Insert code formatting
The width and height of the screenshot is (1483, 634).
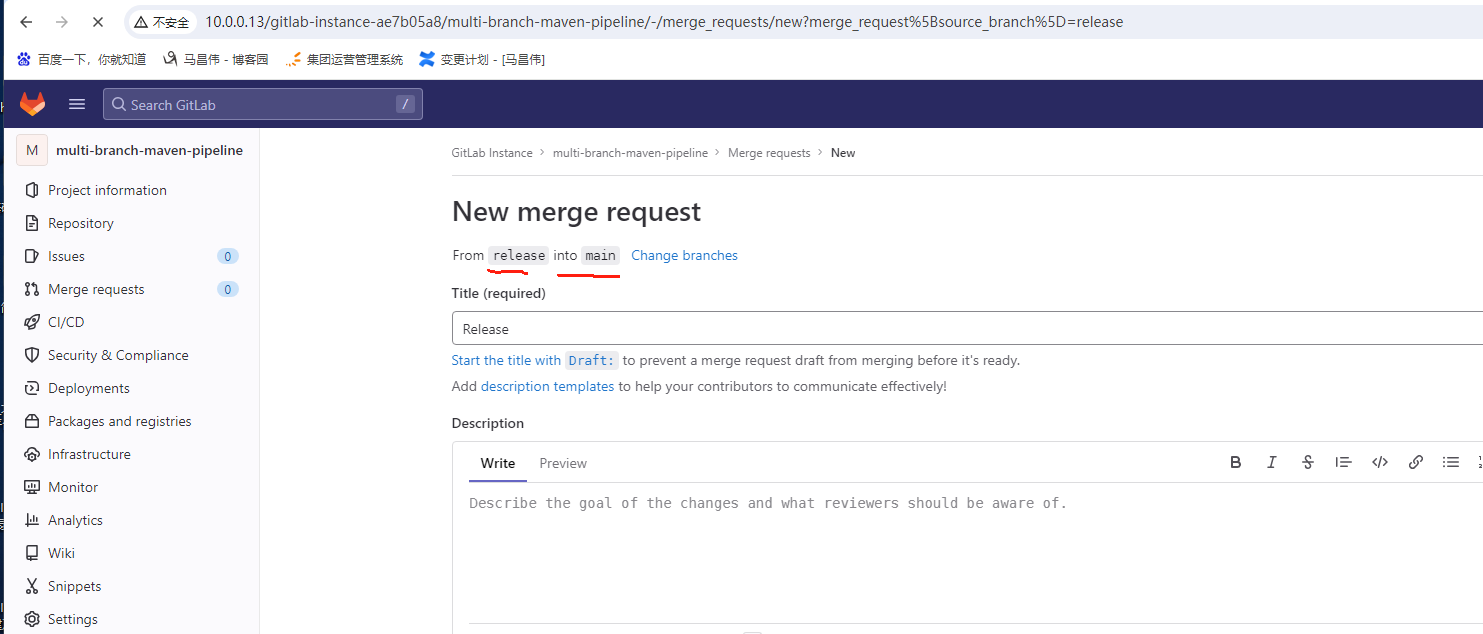click(x=1380, y=462)
